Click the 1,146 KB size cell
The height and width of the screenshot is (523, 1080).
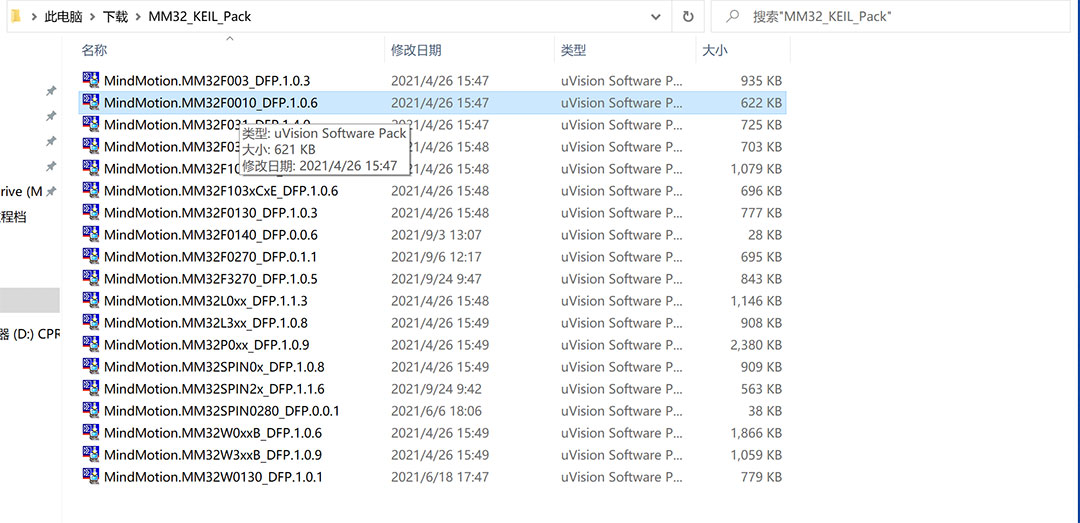(756, 301)
